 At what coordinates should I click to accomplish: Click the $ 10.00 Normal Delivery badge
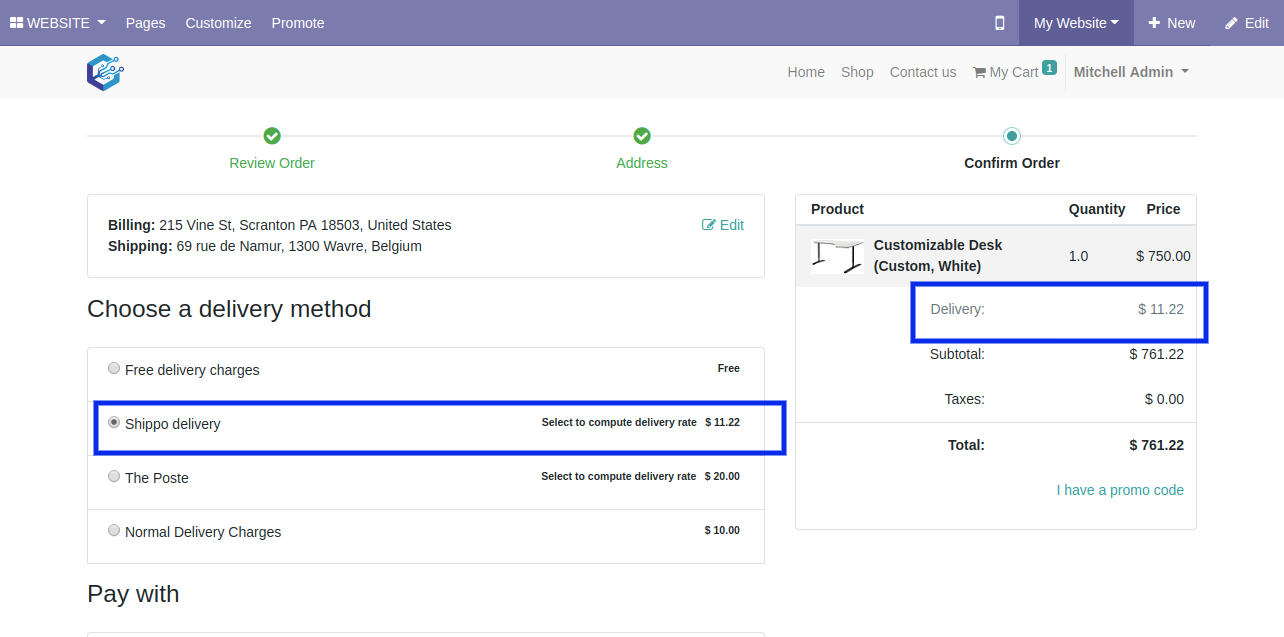[x=722, y=531]
